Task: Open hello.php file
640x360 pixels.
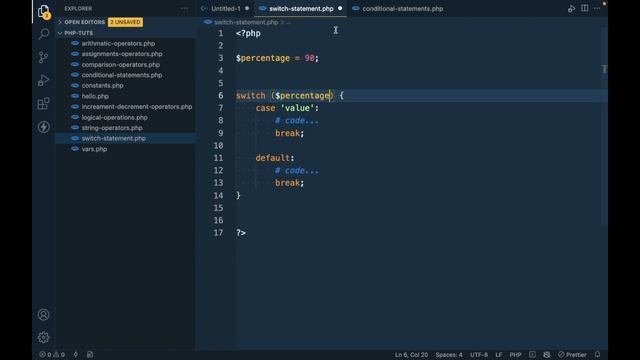Action: click(95, 96)
